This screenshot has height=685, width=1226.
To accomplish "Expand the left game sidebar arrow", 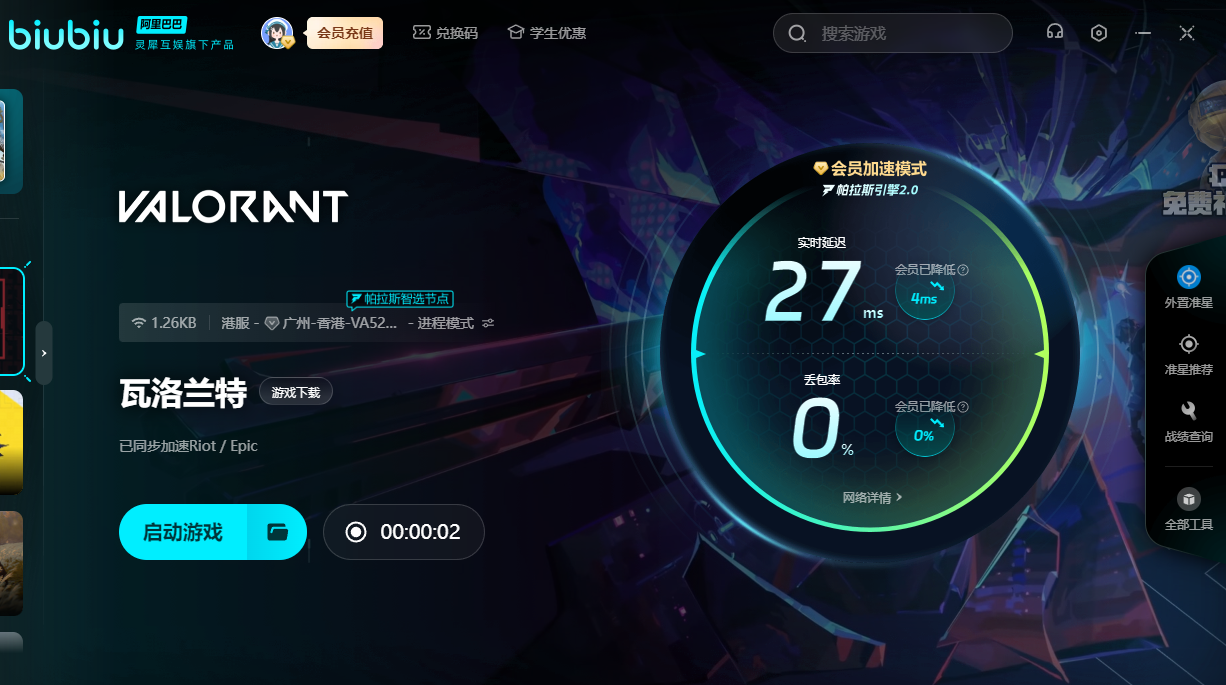I will coord(44,353).
